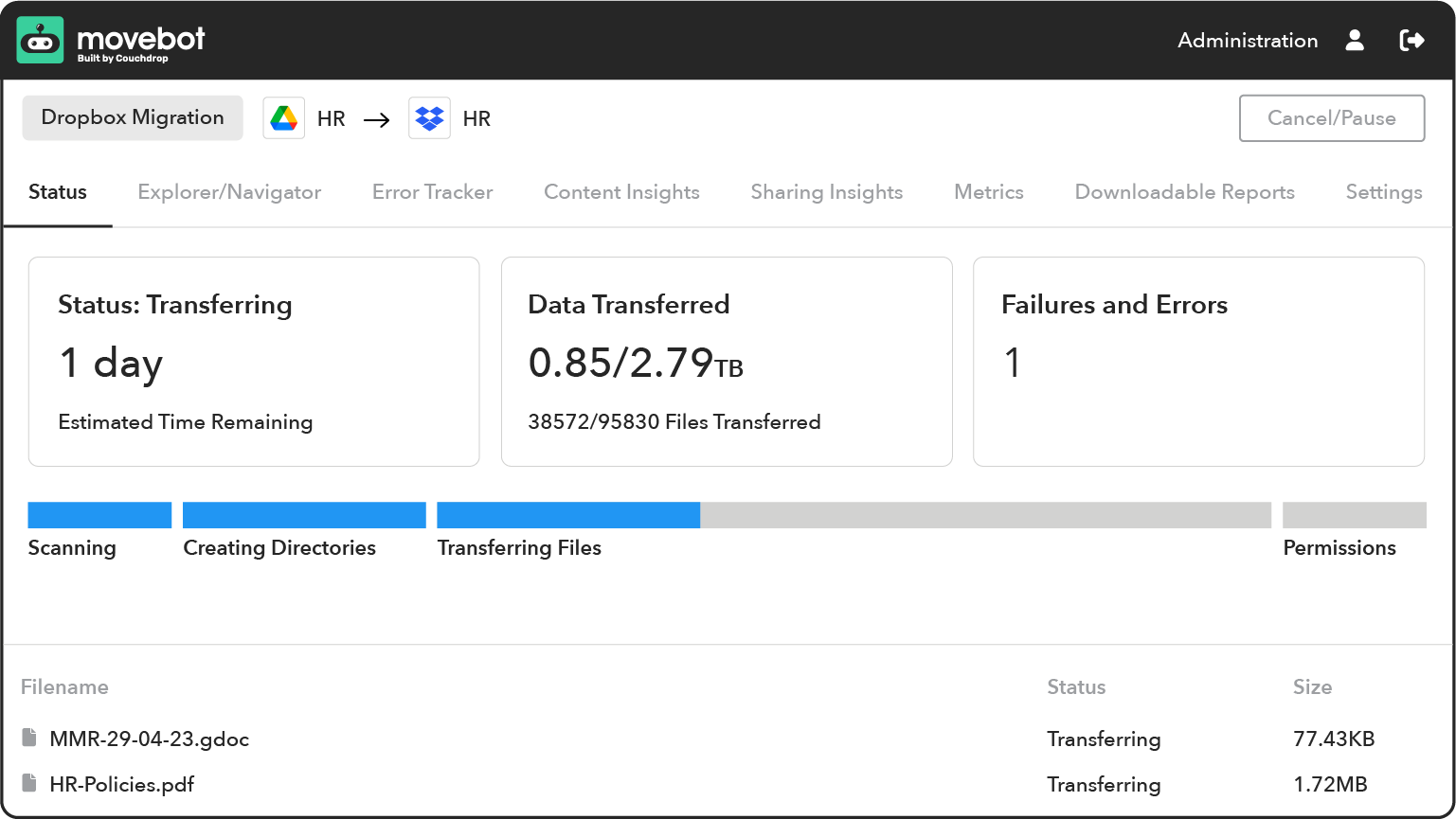Click the movebot robot logo icon
Viewport: 1456px width, 819px height.
(x=40, y=40)
